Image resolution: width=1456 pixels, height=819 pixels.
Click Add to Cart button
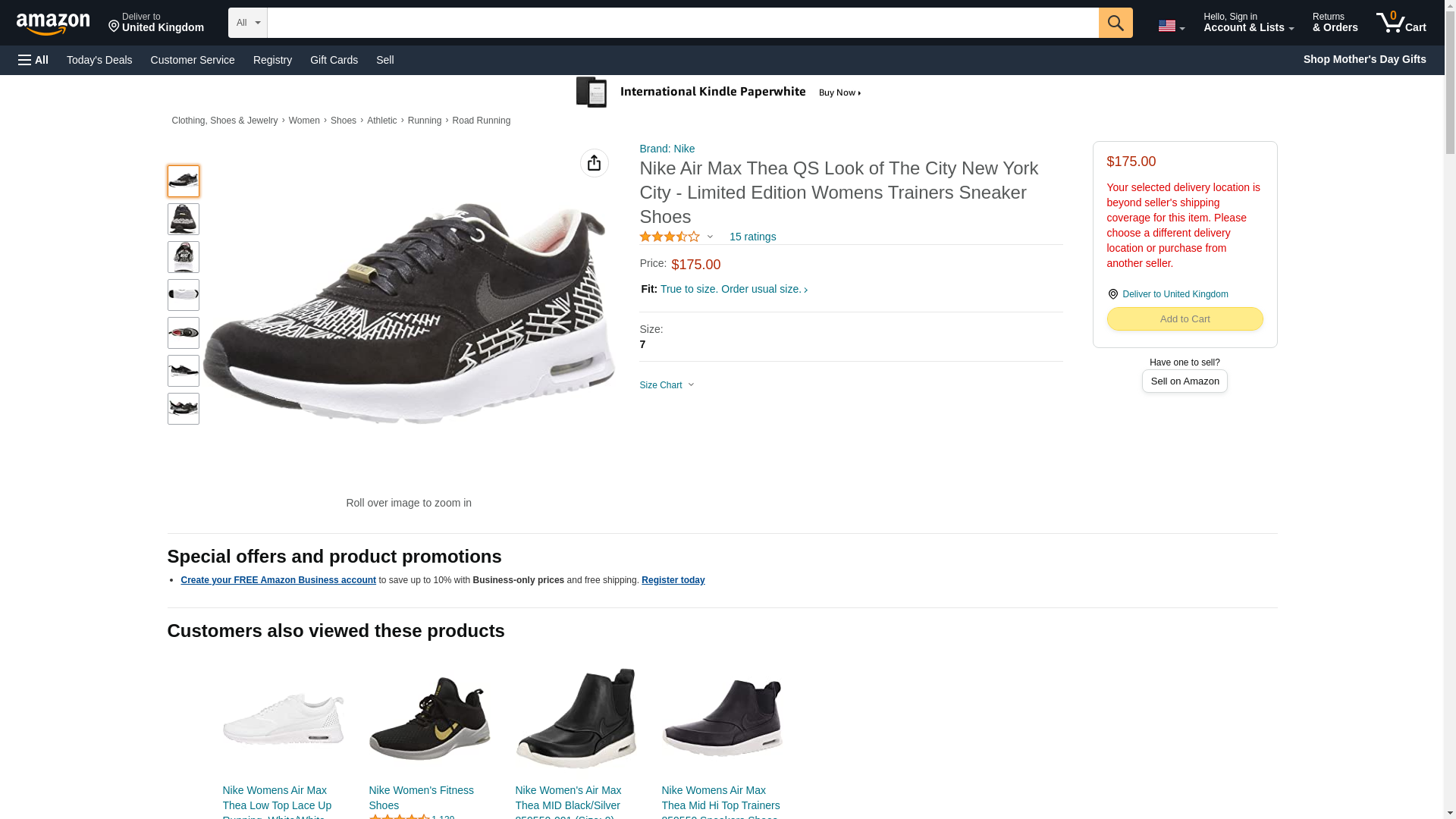pos(1184,319)
